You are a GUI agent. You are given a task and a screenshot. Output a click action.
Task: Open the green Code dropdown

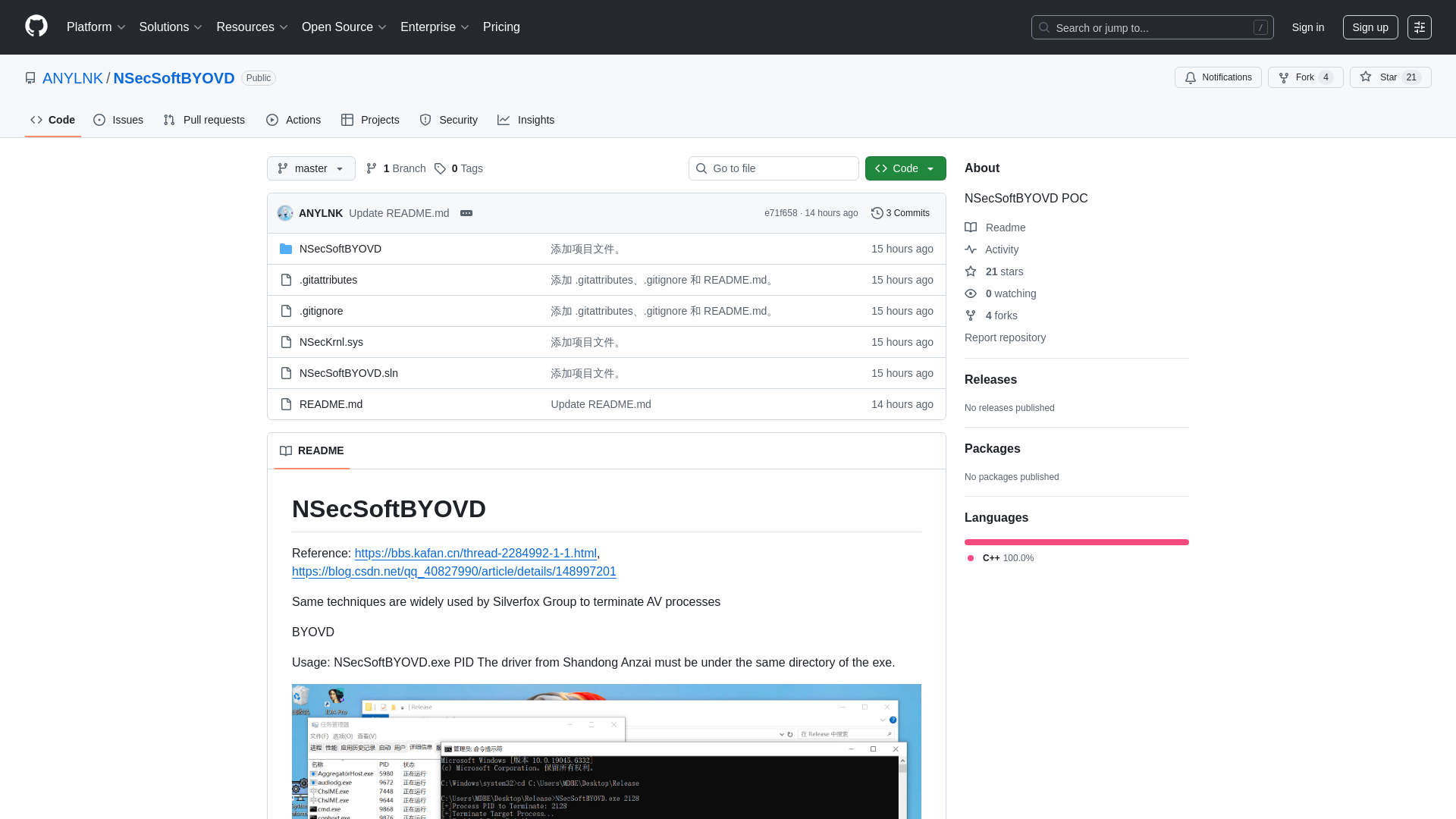pyautogui.click(x=905, y=168)
